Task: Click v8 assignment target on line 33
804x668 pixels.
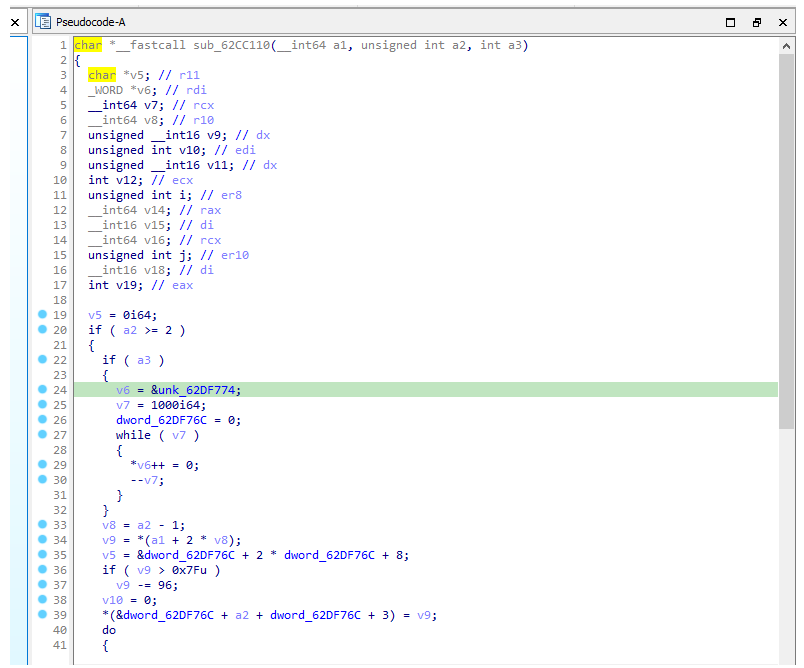Action: click(x=109, y=525)
